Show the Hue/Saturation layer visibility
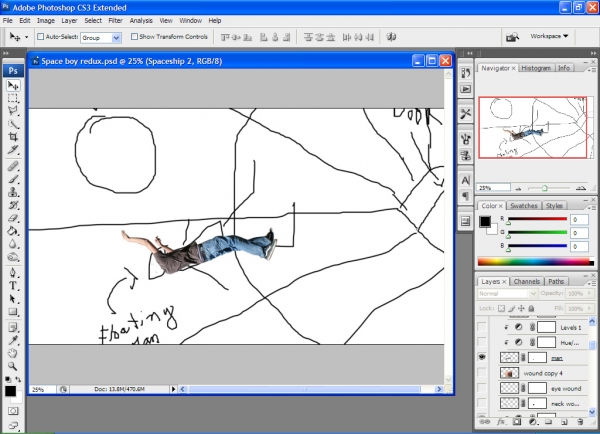 click(482, 342)
